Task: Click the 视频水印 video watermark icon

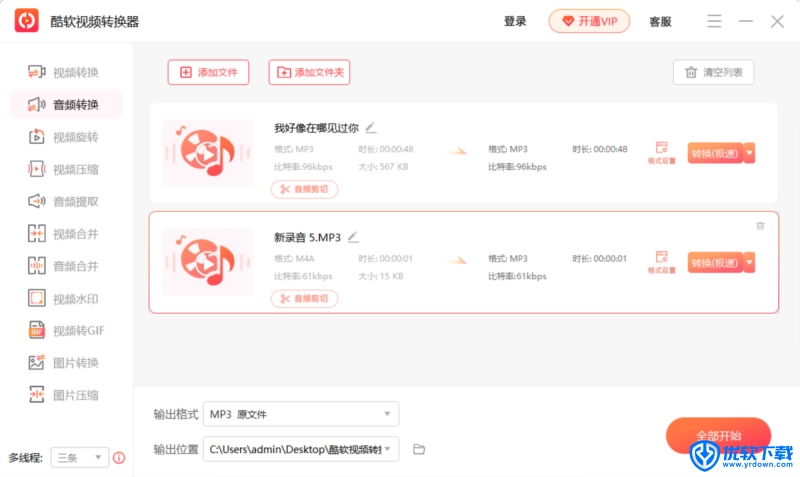Action: click(x=37, y=298)
